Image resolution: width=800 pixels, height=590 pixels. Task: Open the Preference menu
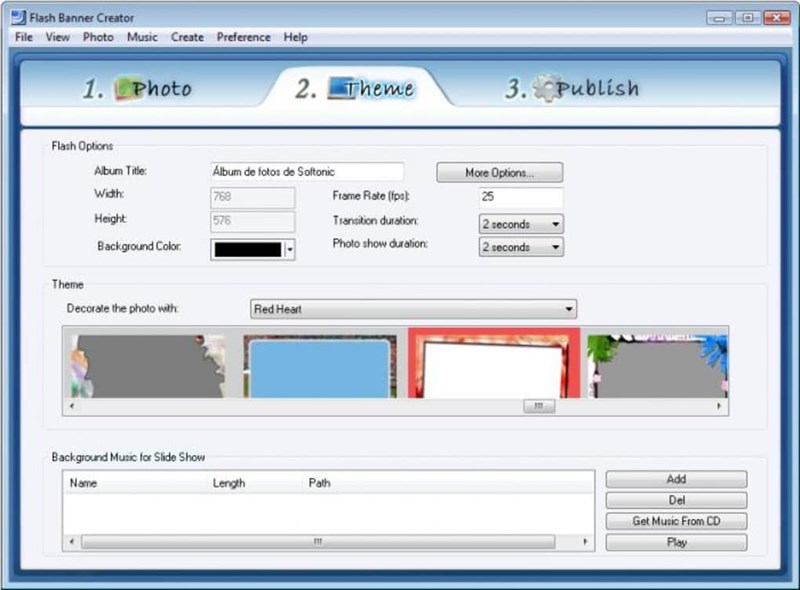click(243, 37)
